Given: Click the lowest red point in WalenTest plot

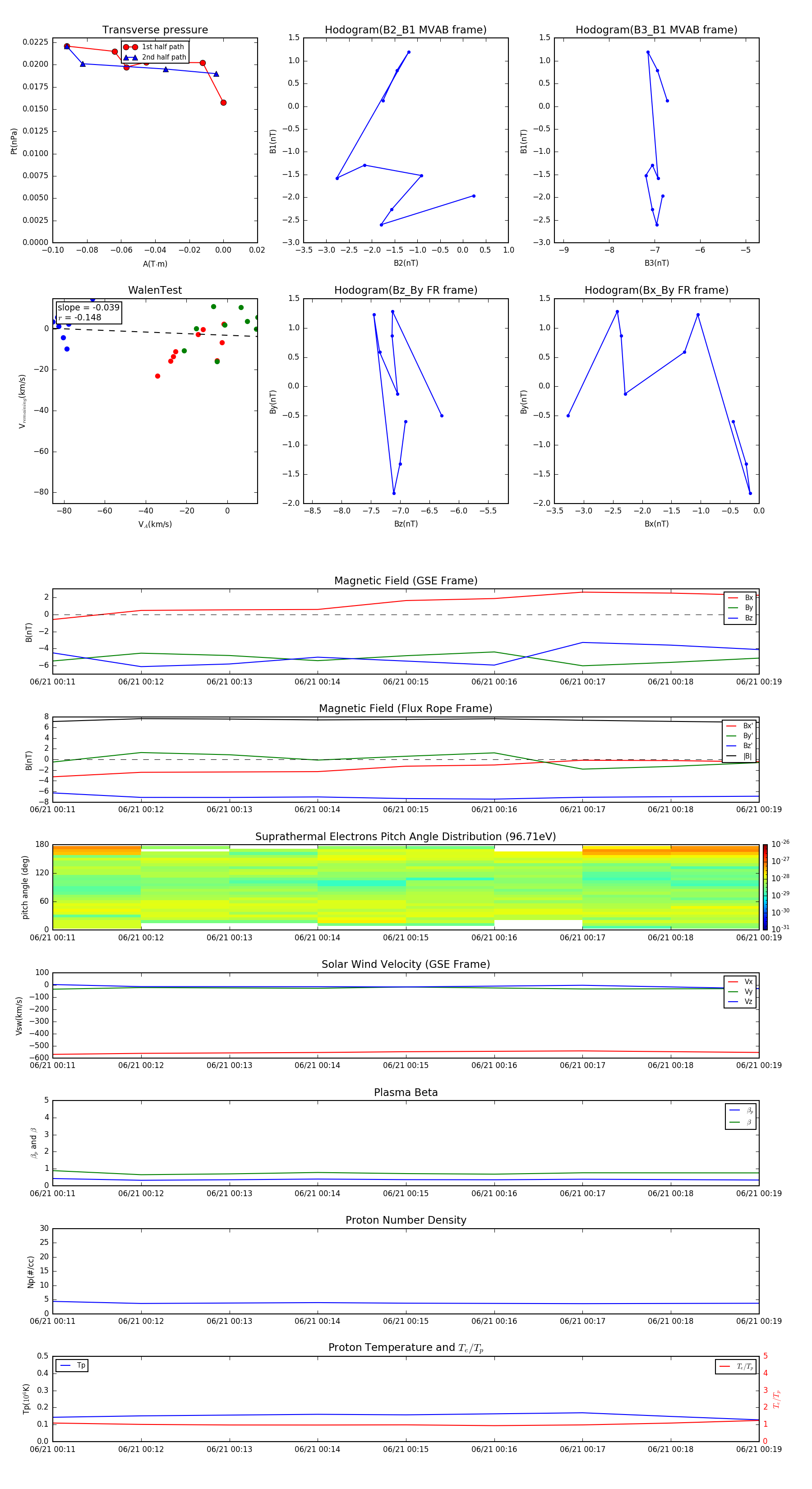Looking at the screenshot, I should coord(157,376).
